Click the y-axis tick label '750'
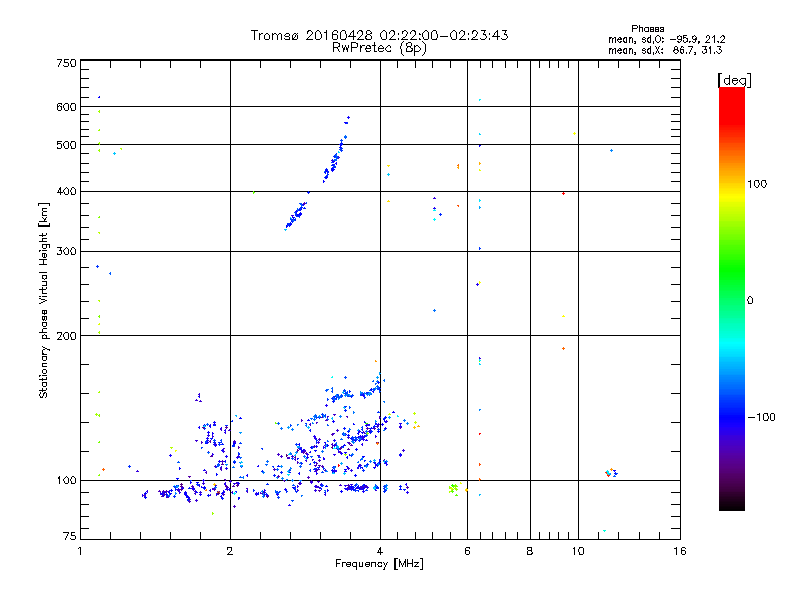Screen dimensions: 800x600 pos(66,63)
